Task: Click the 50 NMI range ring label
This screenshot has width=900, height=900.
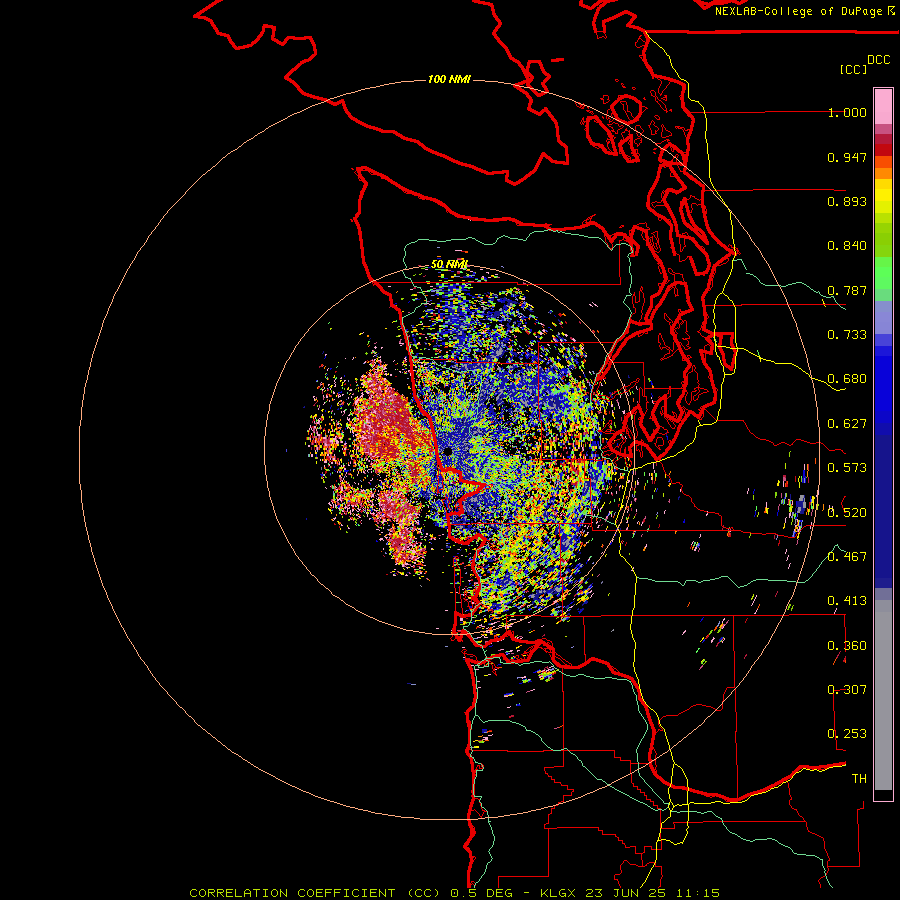Action: click(x=449, y=264)
